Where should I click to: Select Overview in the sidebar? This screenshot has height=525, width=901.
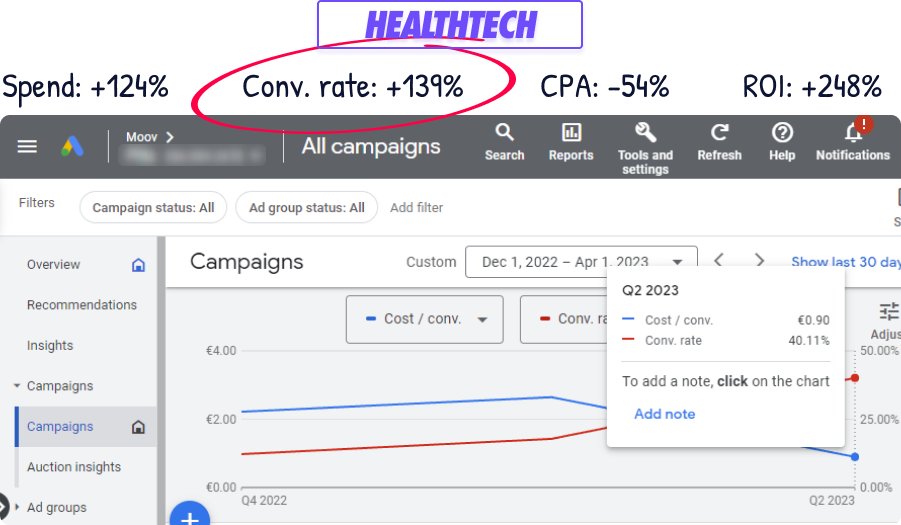click(54, 265)
